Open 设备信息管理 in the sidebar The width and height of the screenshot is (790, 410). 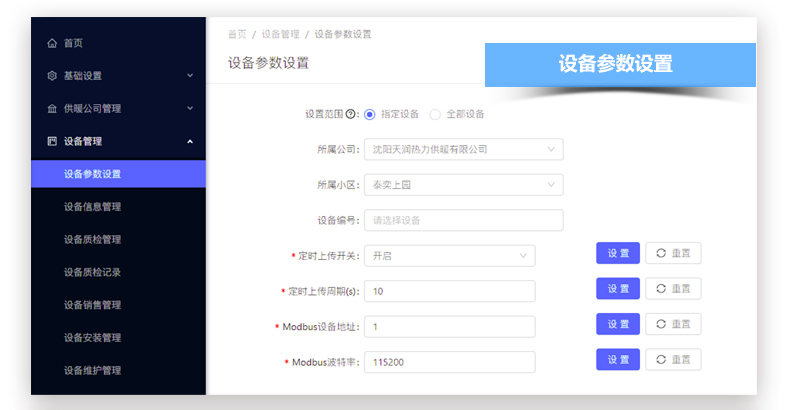point(92,207)
